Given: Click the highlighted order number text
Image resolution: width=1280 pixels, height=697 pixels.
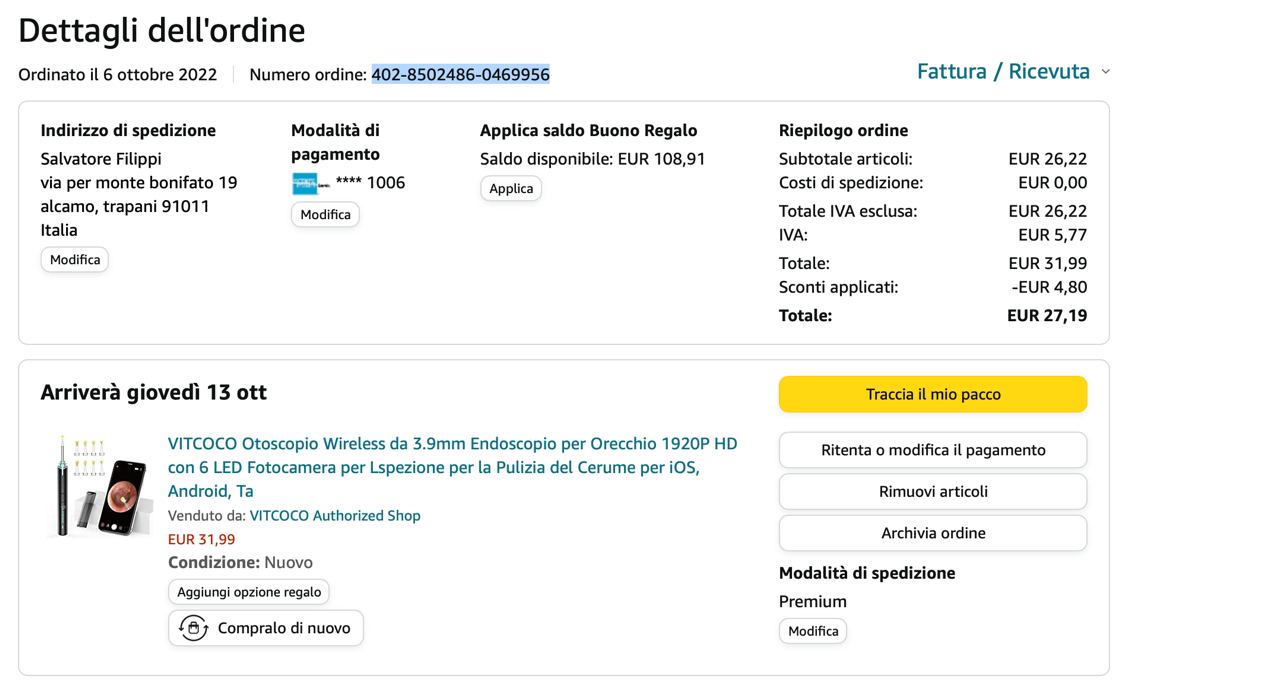Looking at the screenshot, I should tap(461, 74).
